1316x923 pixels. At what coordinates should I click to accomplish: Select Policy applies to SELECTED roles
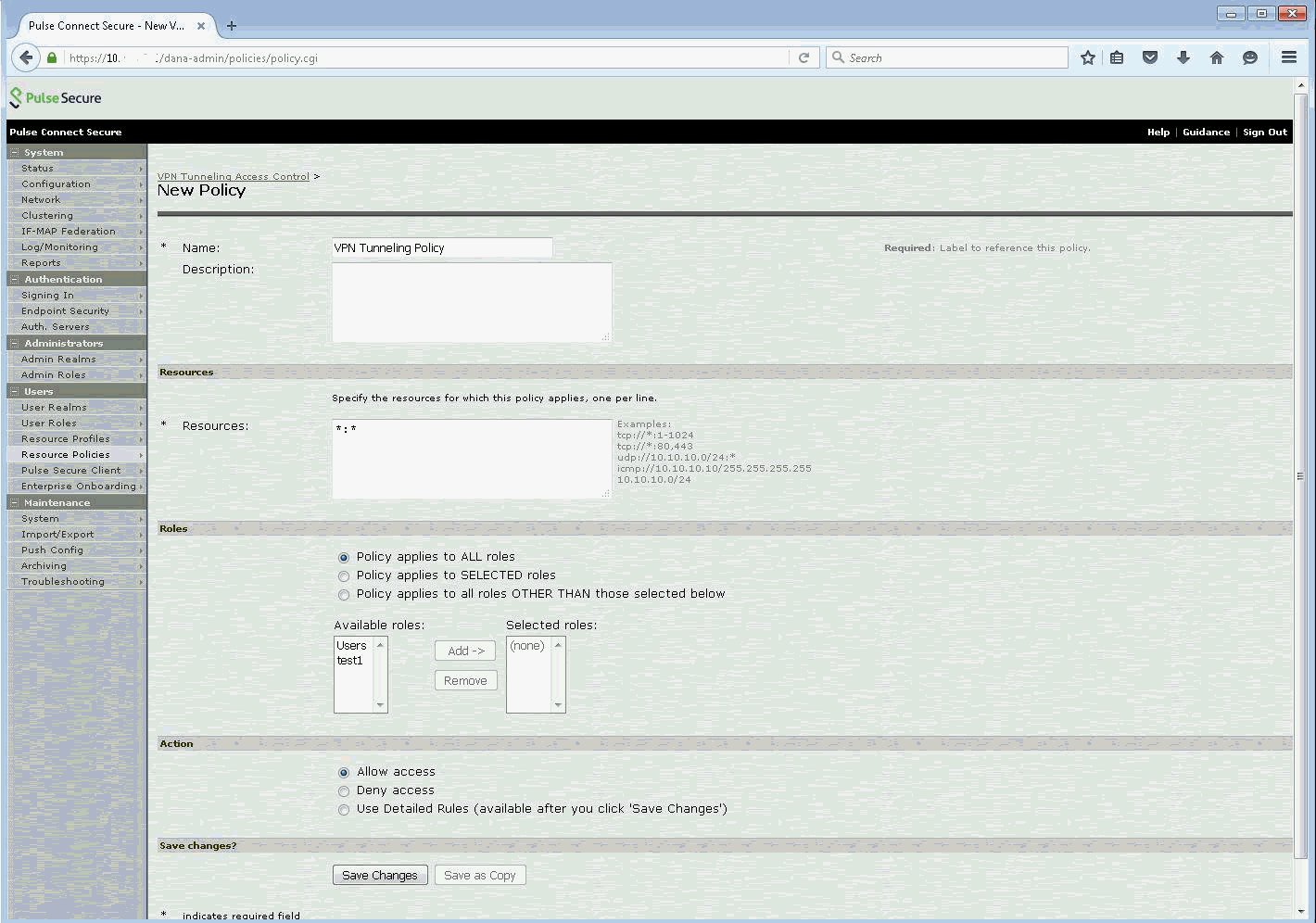(x=344, y=575)
